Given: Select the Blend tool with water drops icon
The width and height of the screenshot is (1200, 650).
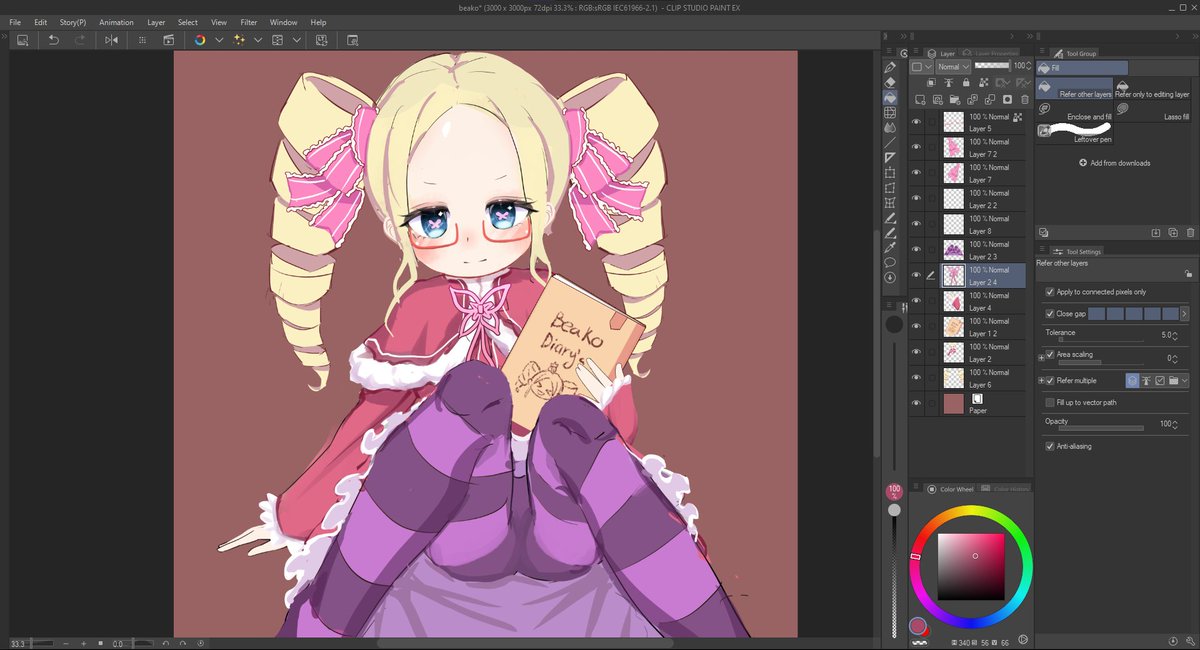Looking at the screenshot, I should click(x=890, y=127).
